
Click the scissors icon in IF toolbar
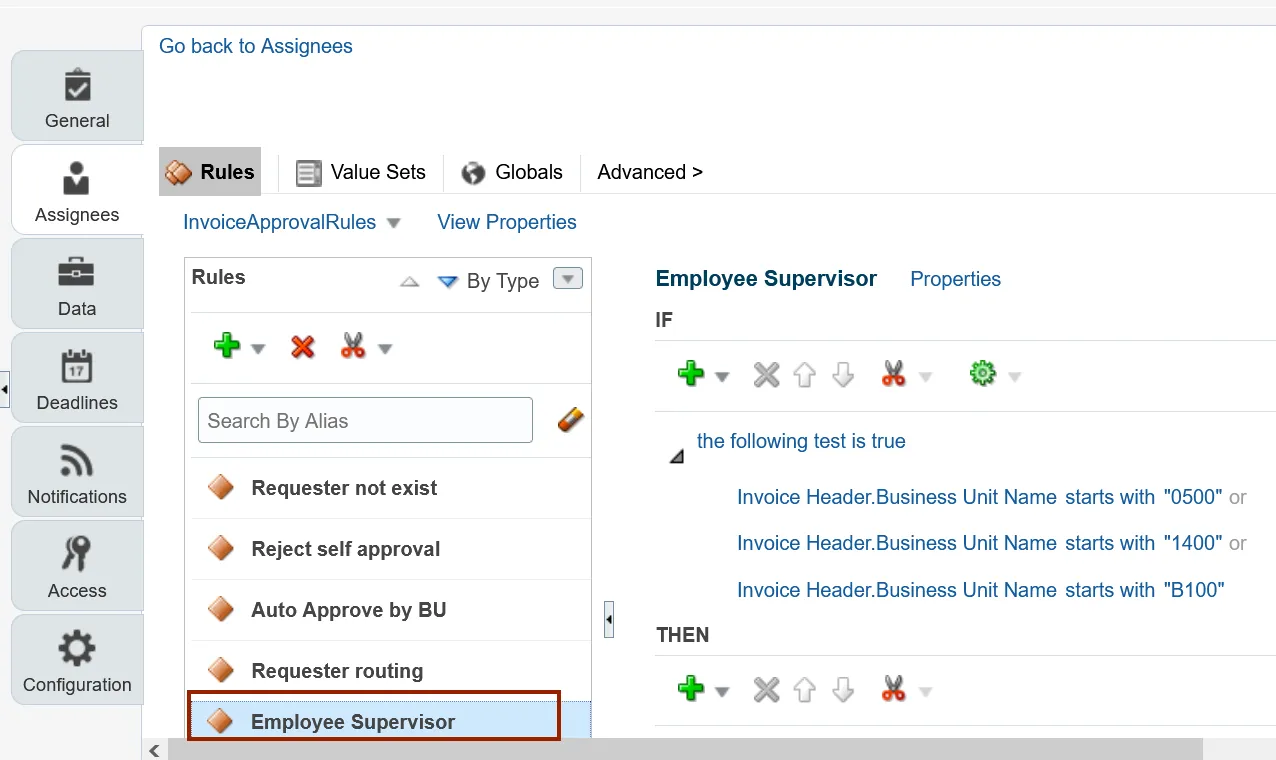tap(893, 374)
